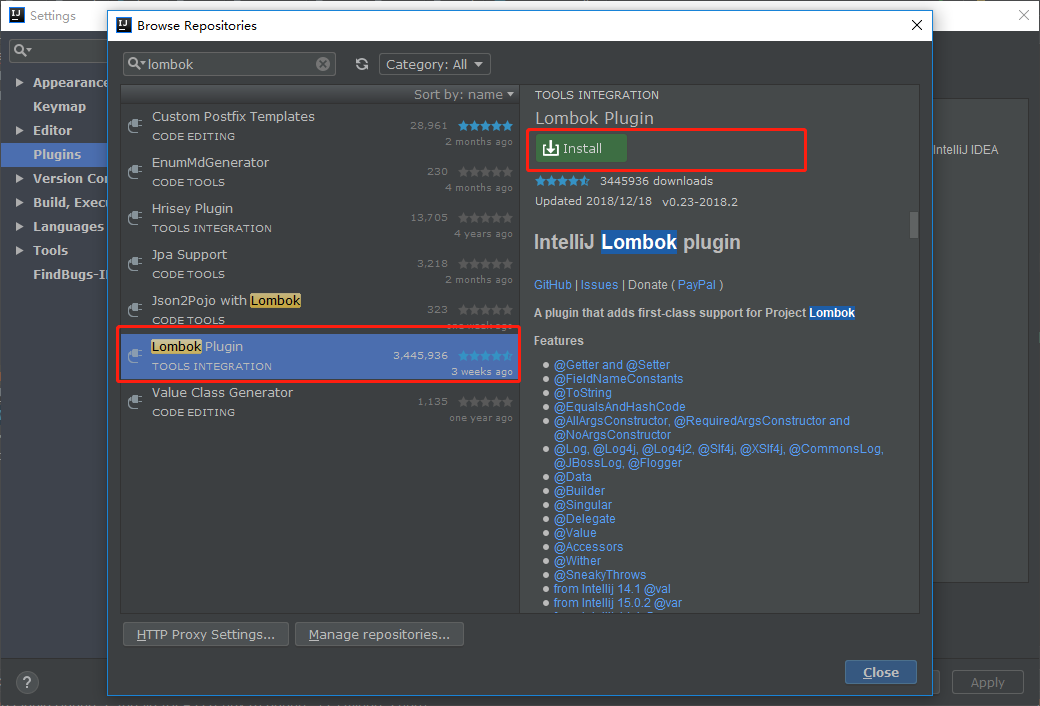Screen dimensions: 1040x706
Task: Select Plugins in the Settings tree
Action: 56,154
